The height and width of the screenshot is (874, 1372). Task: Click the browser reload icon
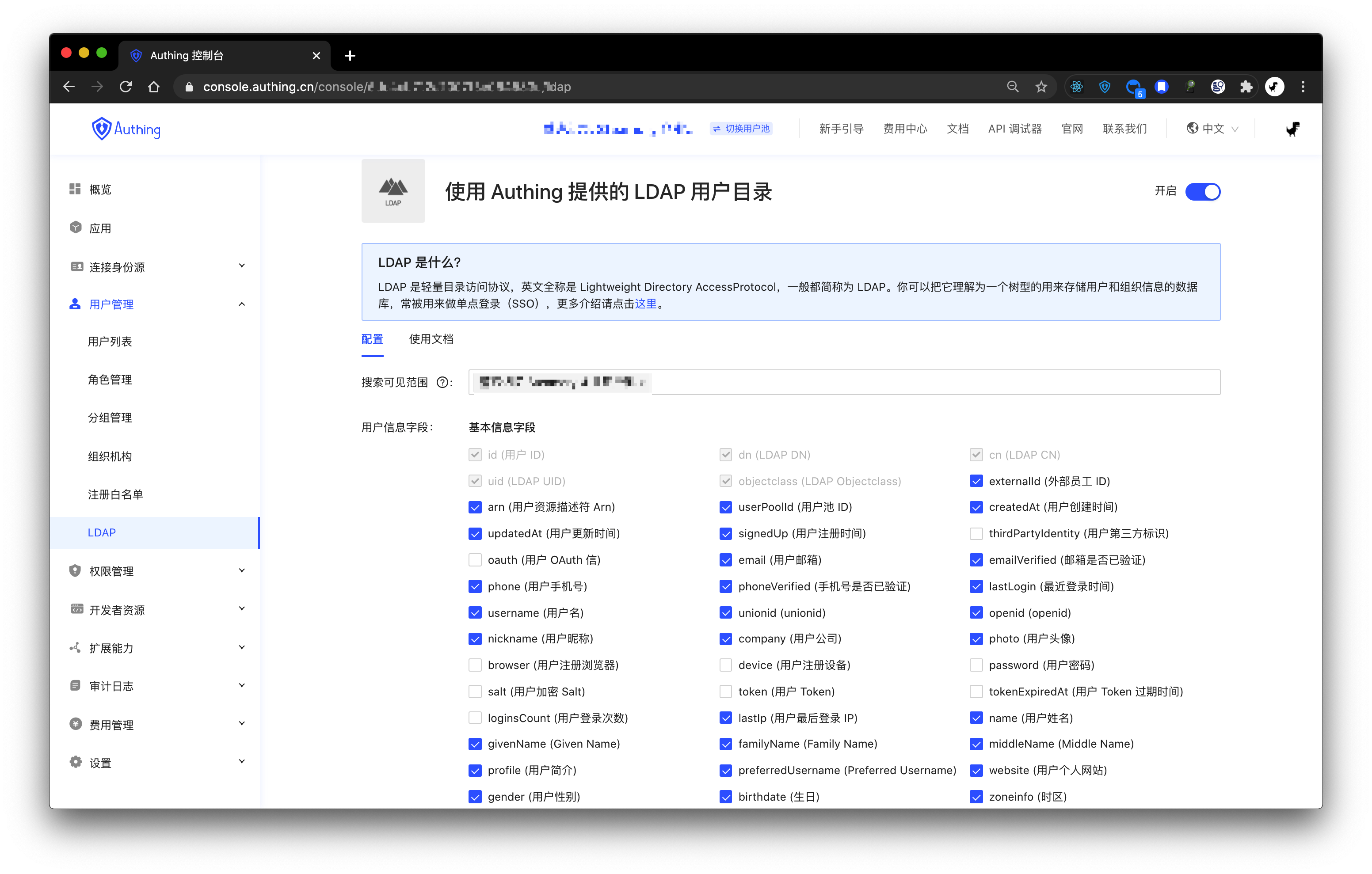126,87
